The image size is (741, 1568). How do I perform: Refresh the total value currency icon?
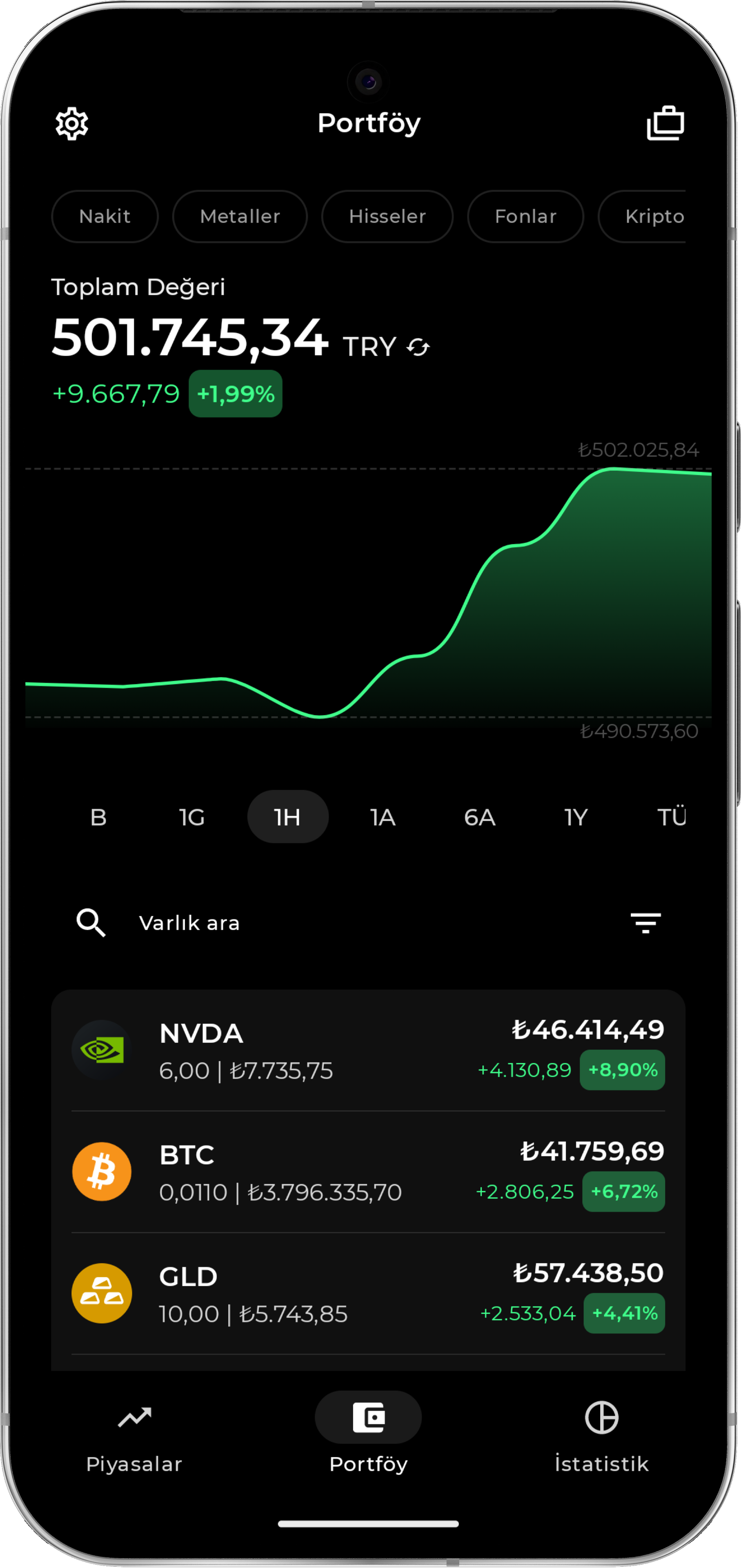pyautogui.click(x=418, y=347)
